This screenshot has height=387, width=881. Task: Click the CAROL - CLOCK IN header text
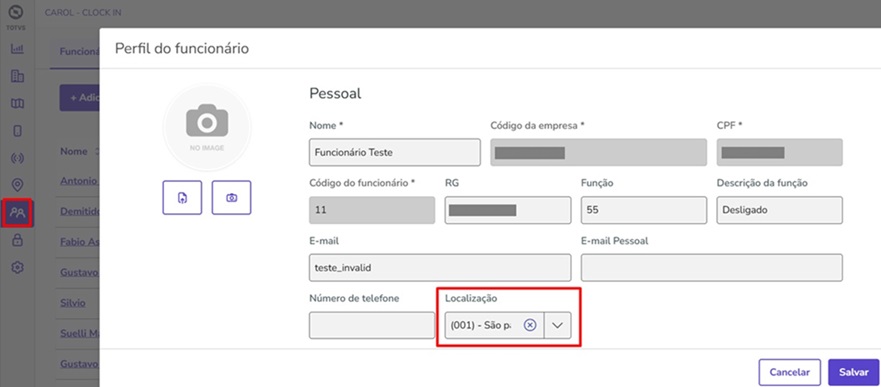tap(83, 12)
